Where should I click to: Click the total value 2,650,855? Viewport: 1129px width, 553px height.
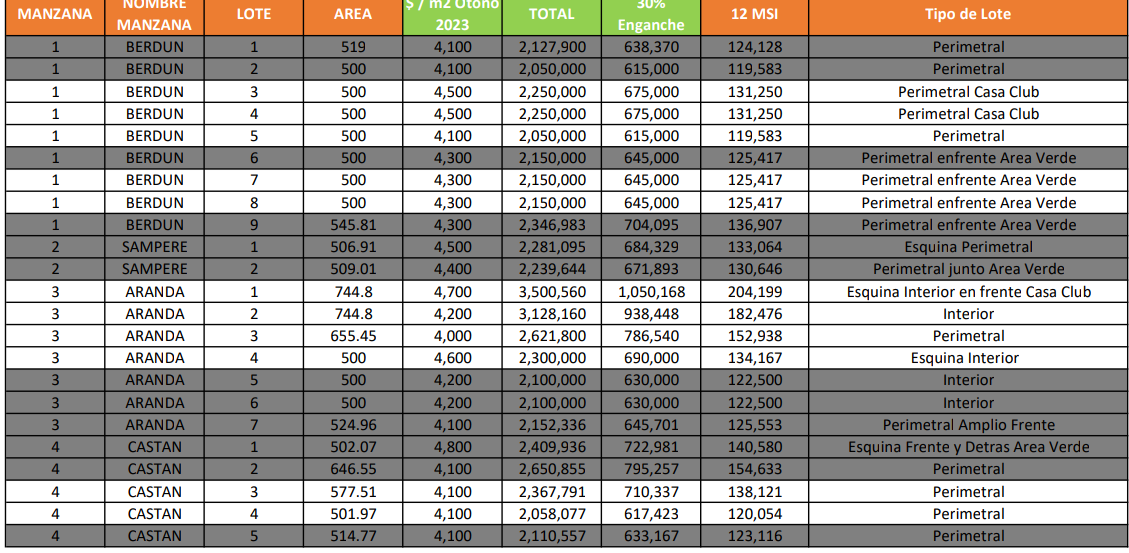click(552, 469)
